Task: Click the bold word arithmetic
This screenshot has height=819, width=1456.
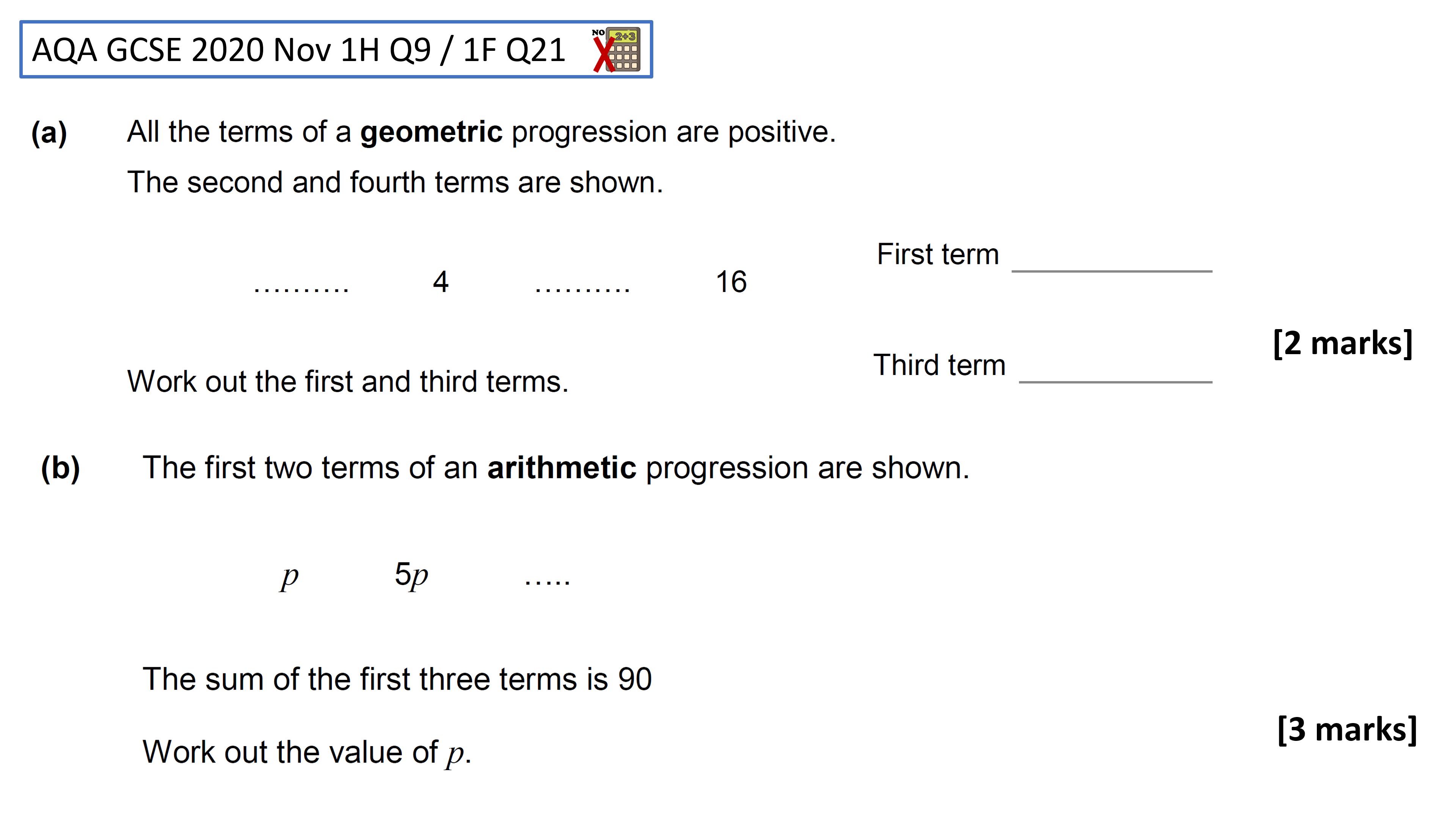Action: [x=562, y=469]
